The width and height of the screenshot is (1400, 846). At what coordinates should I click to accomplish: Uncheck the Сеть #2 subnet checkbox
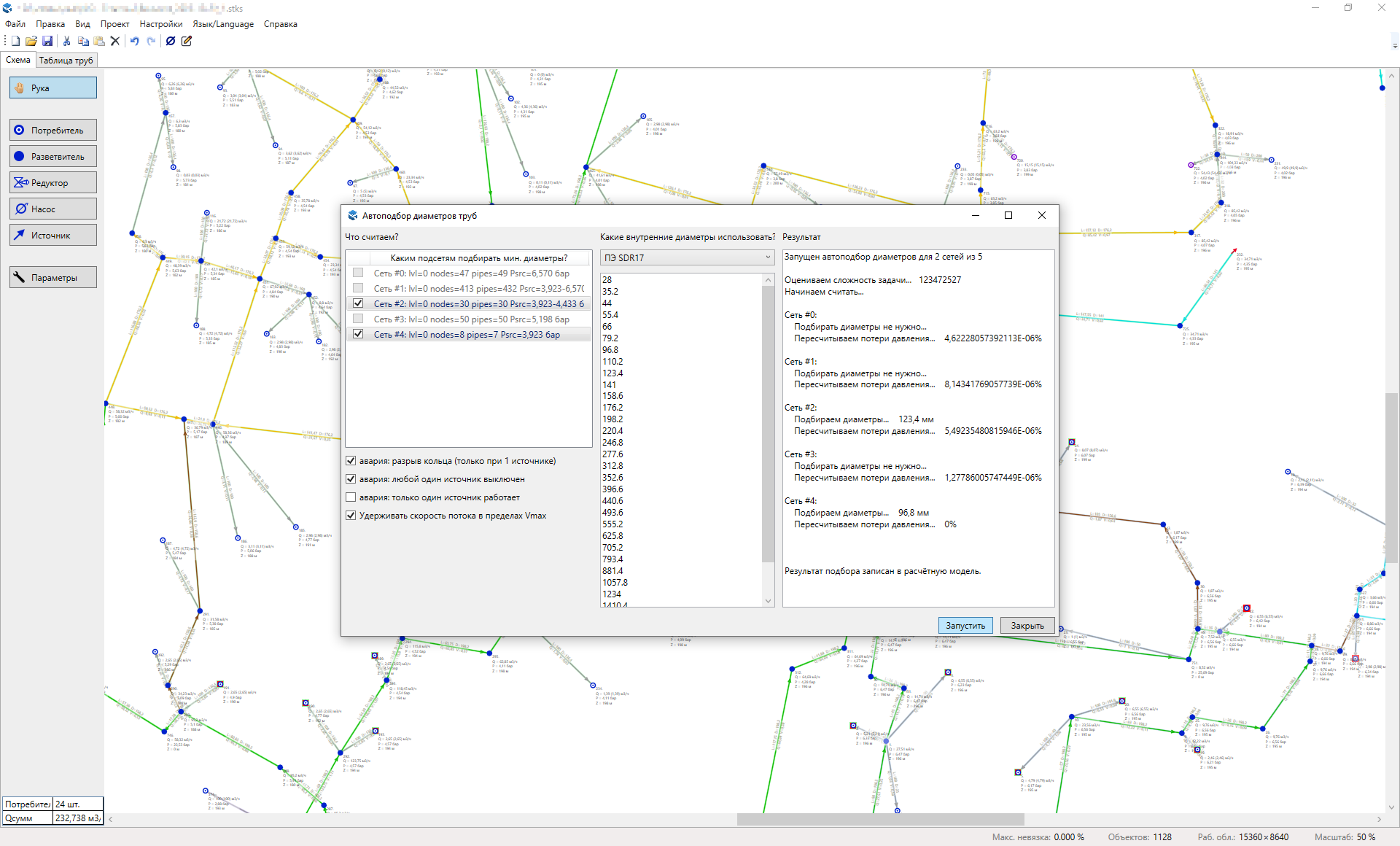point(358,303)
